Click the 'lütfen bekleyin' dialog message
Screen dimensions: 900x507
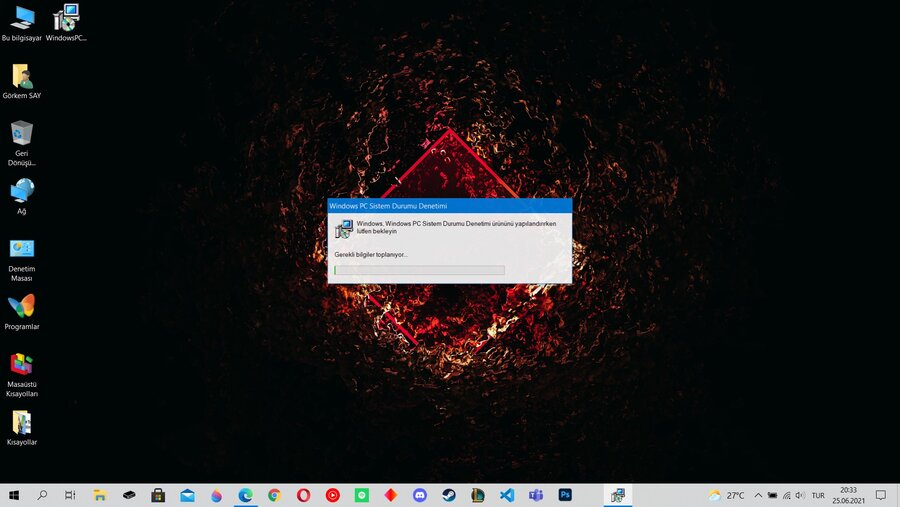coord(377,231)
